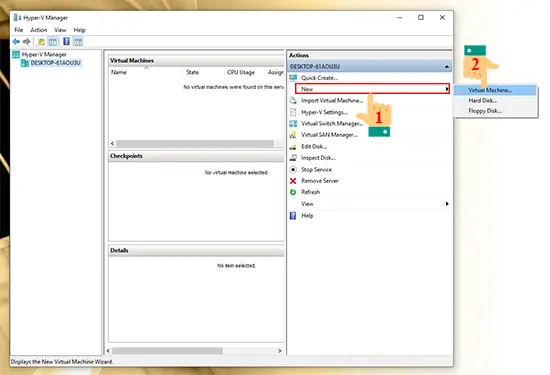The height and width of the screenshot is (375, 550).
Task: Click left arrow of Virtual Machines scrollbar
Action: (x=112, y=143)
